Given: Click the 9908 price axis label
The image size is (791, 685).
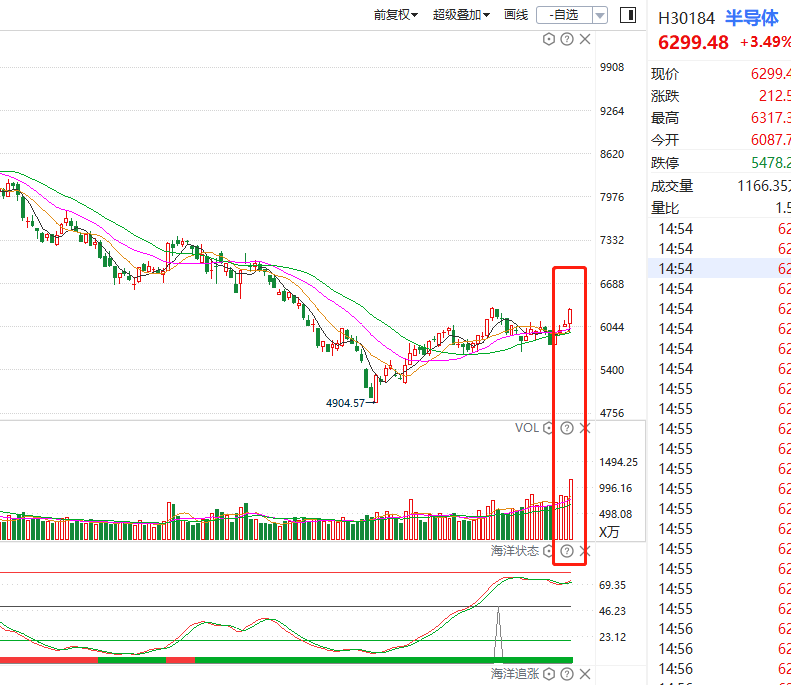Looking at the screenshot, I should (612, 67).
